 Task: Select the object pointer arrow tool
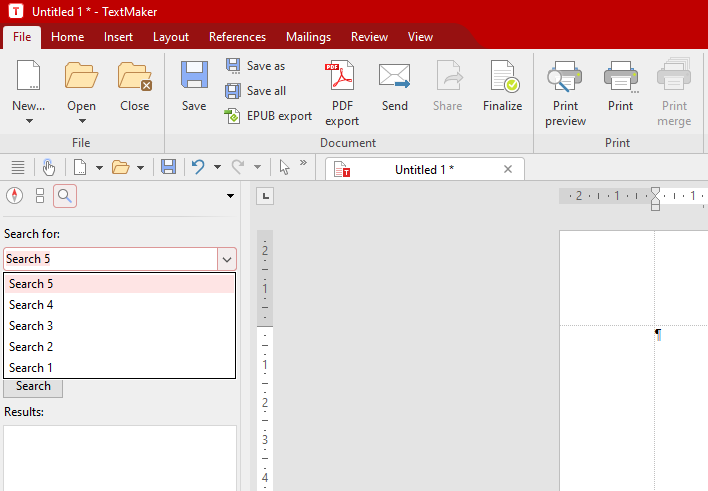(x=284, y=167)
